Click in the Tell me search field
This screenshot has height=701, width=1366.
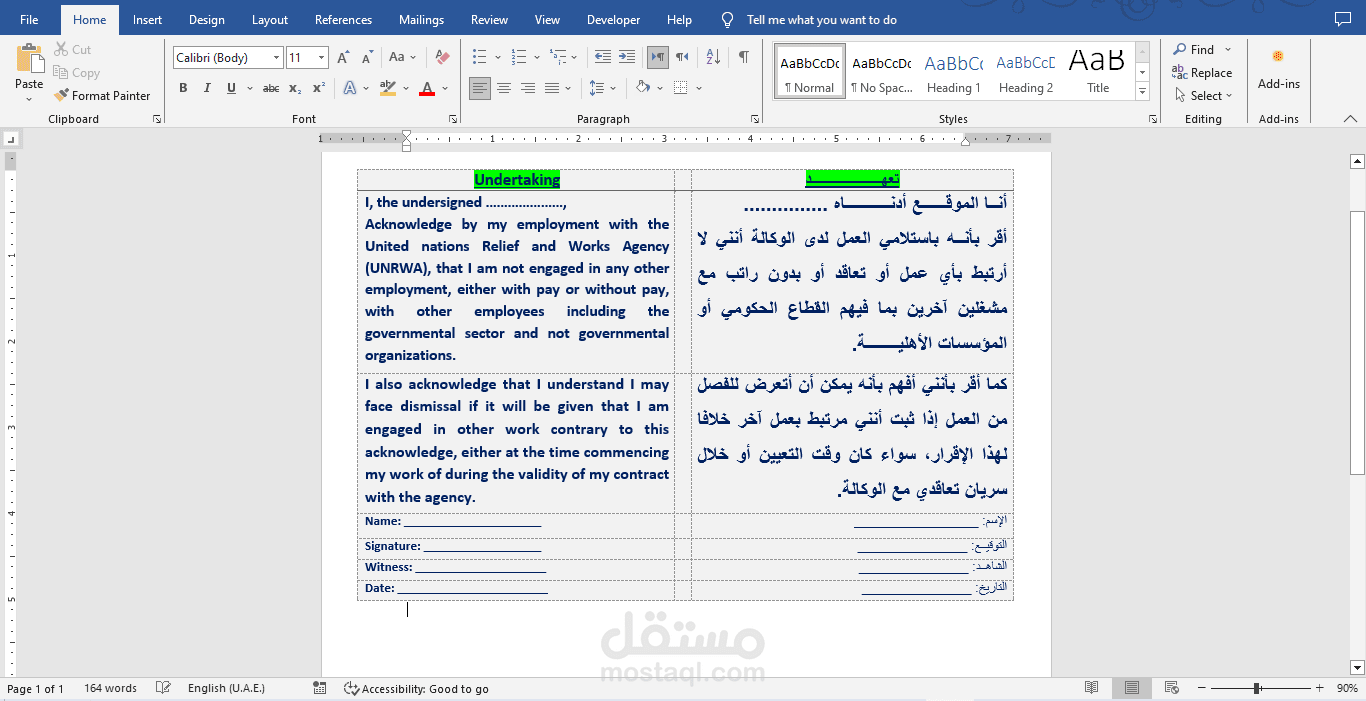point(821,20)
